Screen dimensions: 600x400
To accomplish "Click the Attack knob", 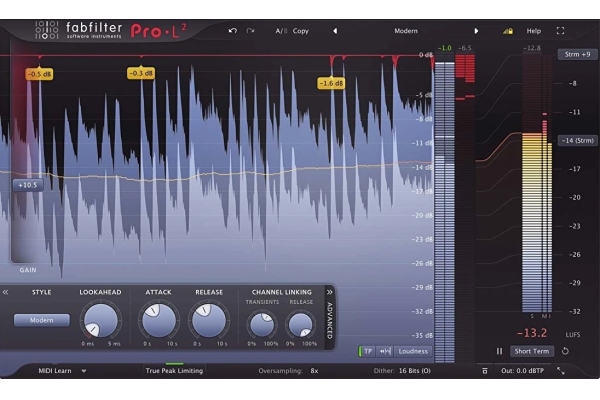I will [x=159, y=320].
